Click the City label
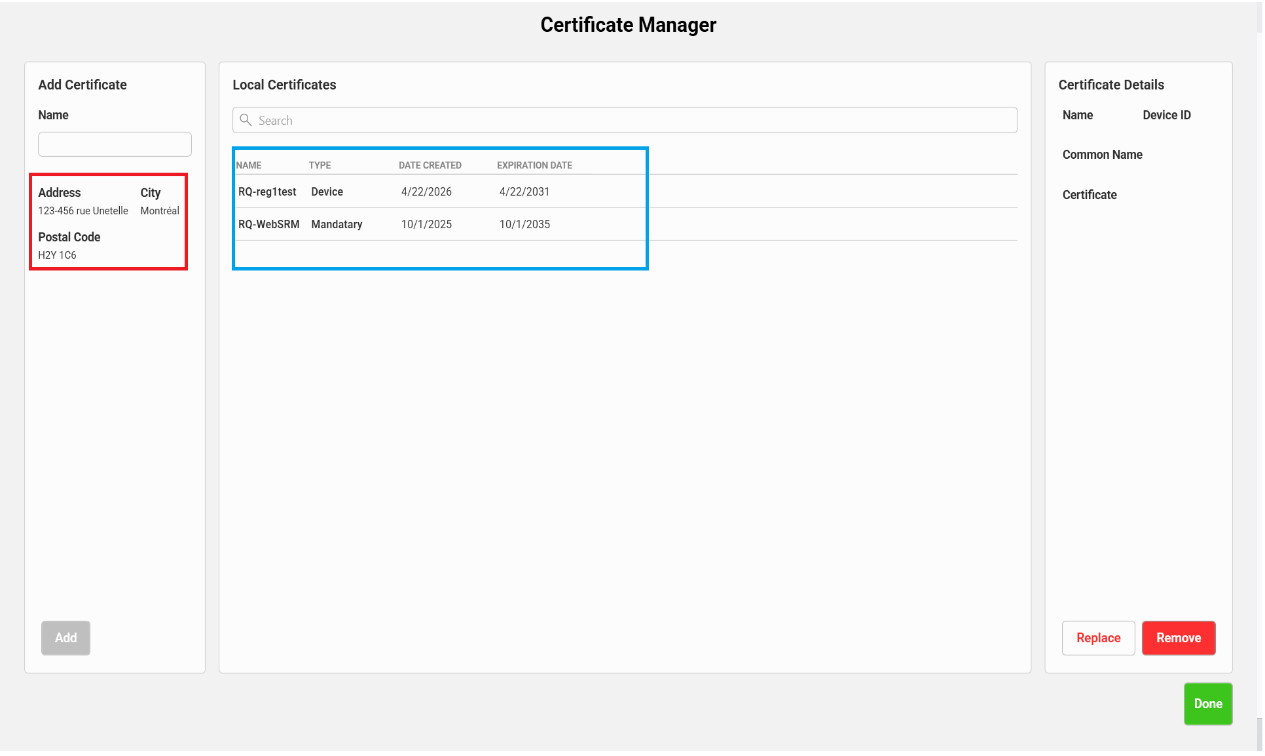1265x756 pixels. [150, 193]
